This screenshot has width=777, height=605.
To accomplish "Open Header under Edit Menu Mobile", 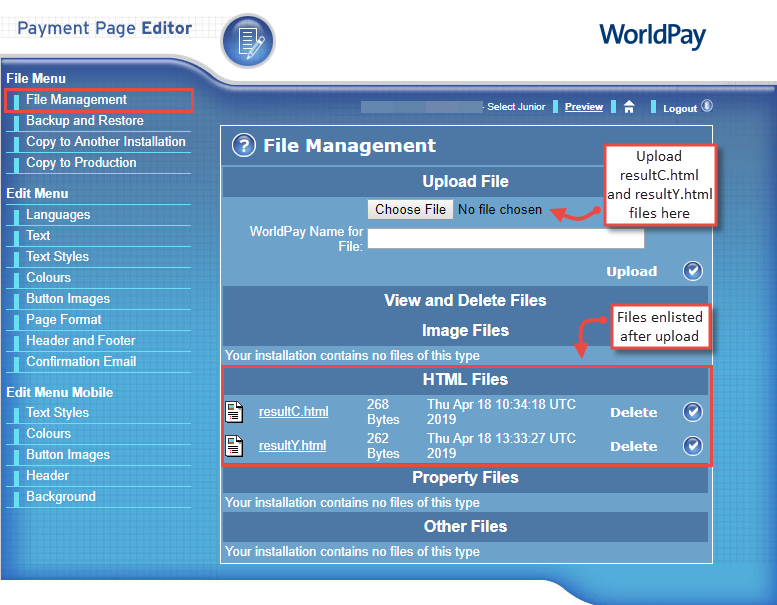I will [48, 476].
